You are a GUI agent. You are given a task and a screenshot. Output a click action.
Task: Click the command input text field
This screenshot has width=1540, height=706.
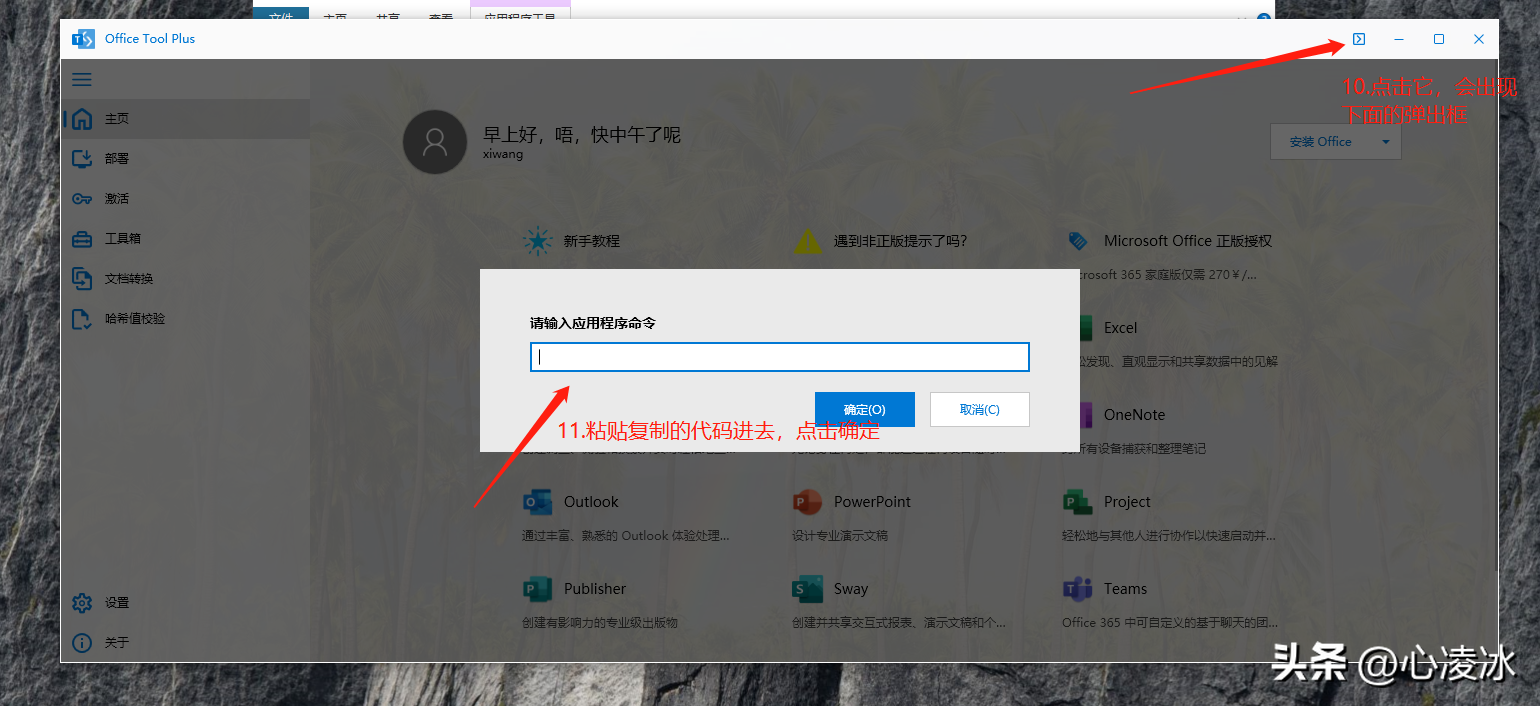[780, 357]
